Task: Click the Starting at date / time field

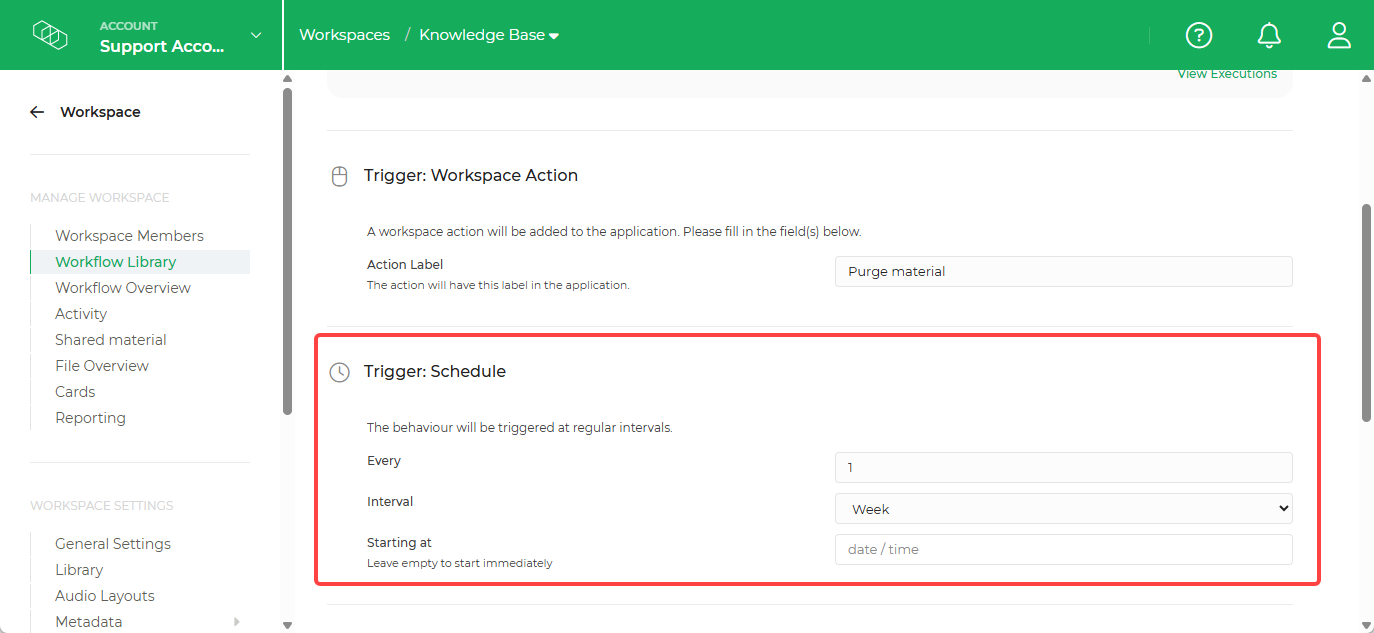Action: click(x=1064, y=549)
